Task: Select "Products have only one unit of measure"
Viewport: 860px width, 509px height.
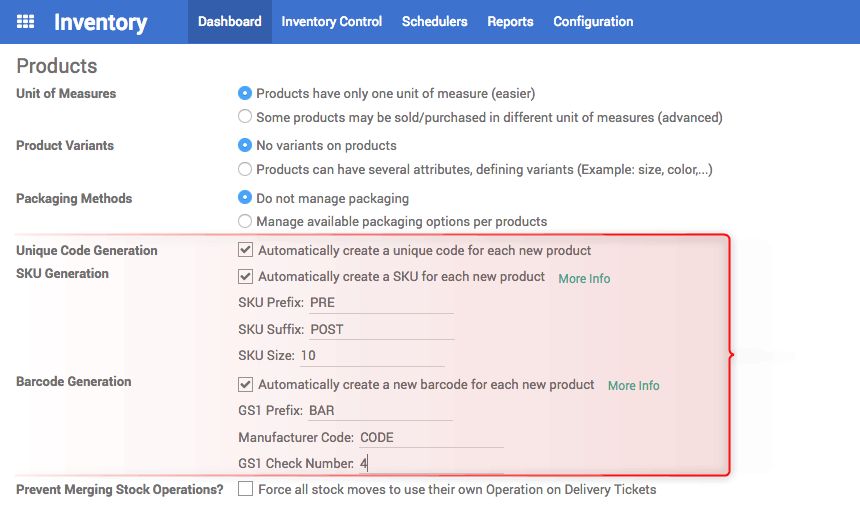Action: [x=245, y=93]
